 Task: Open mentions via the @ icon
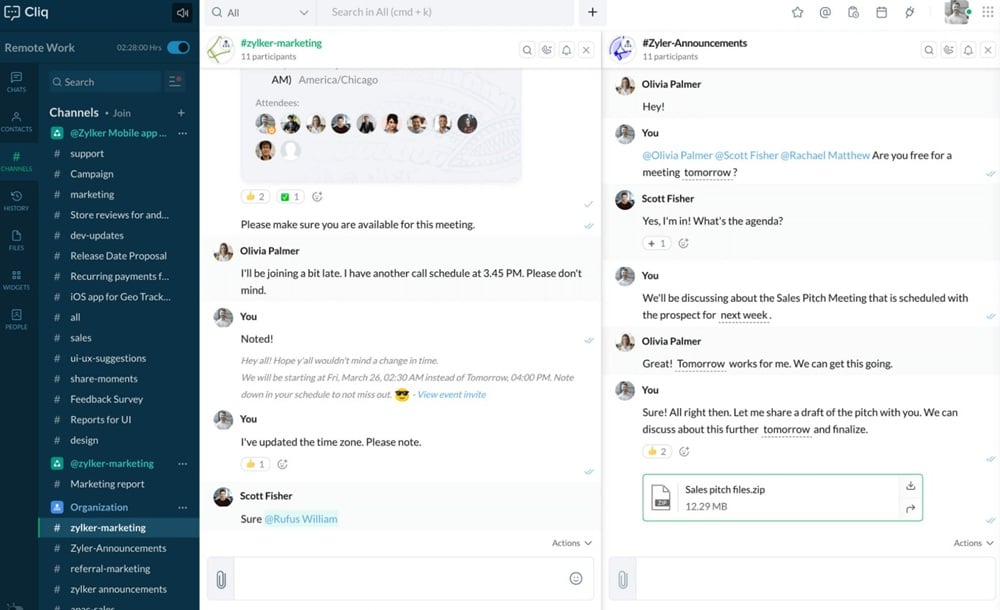(x=825, y=12)
